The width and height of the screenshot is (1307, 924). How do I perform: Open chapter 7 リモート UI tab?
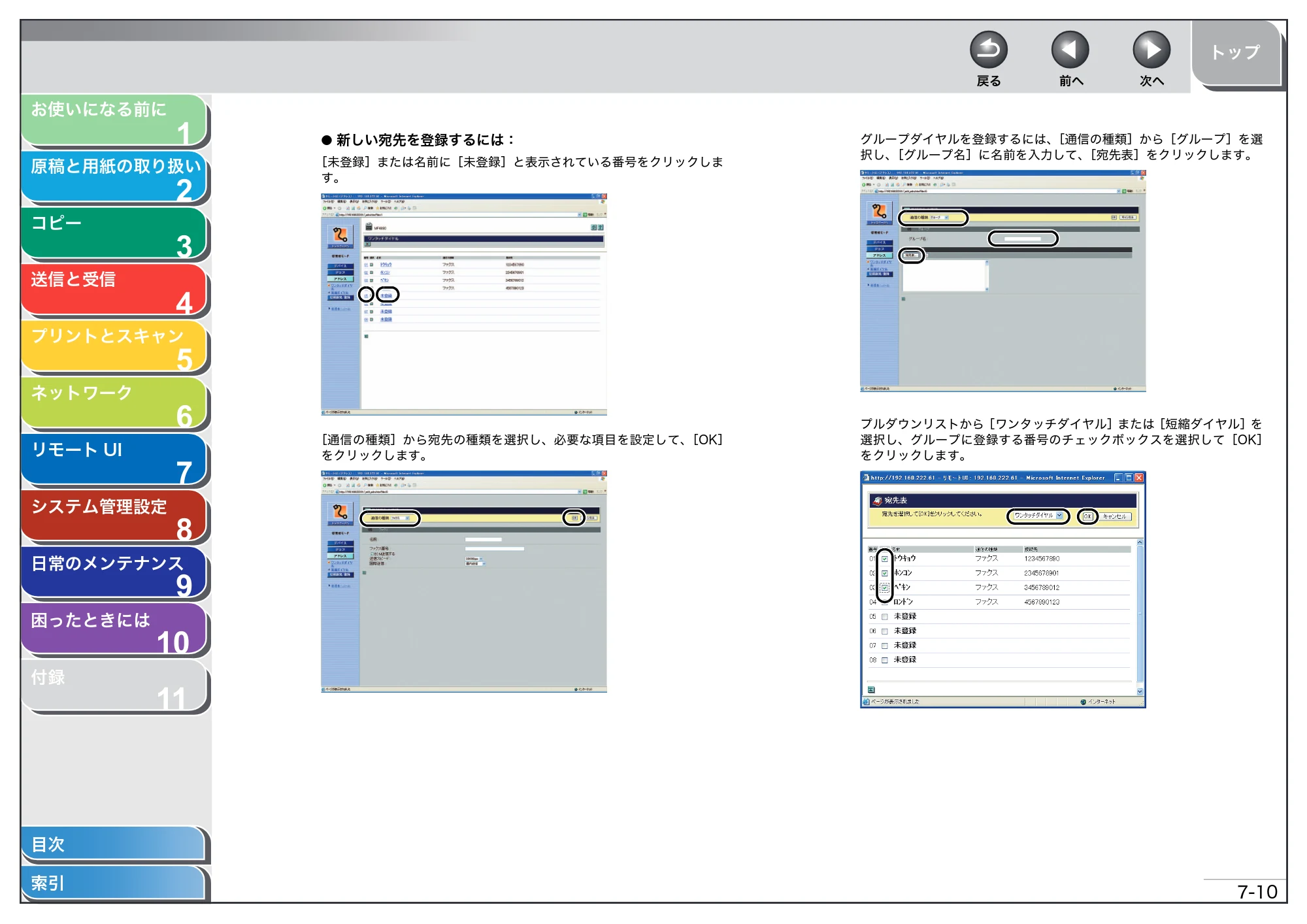click(114, 461)
